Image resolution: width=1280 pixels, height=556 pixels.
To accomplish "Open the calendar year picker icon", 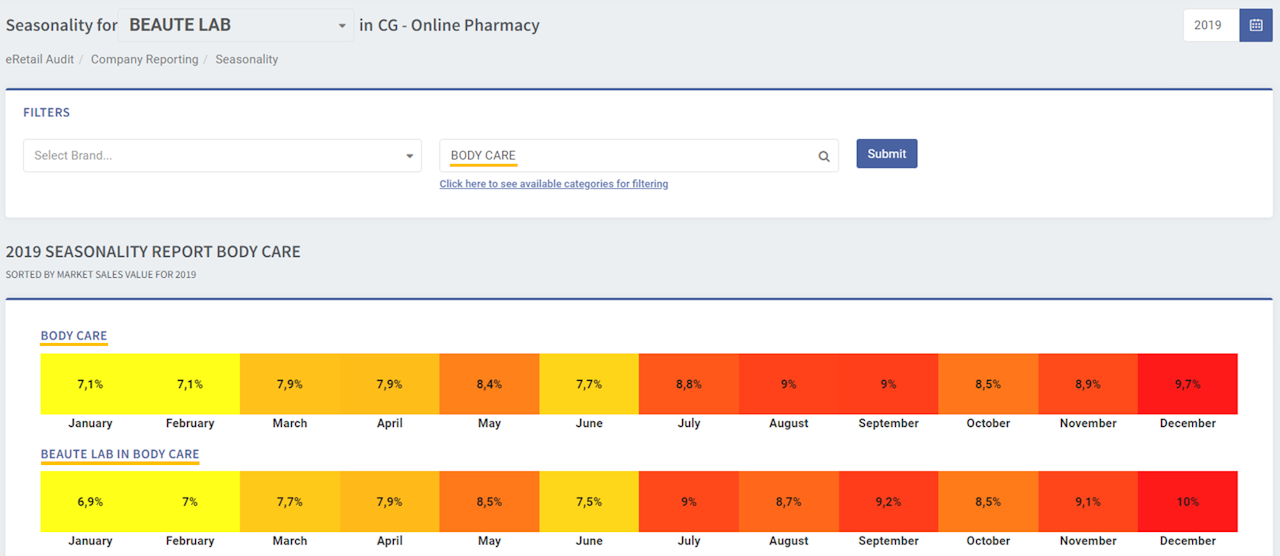I will [1255, 25].
